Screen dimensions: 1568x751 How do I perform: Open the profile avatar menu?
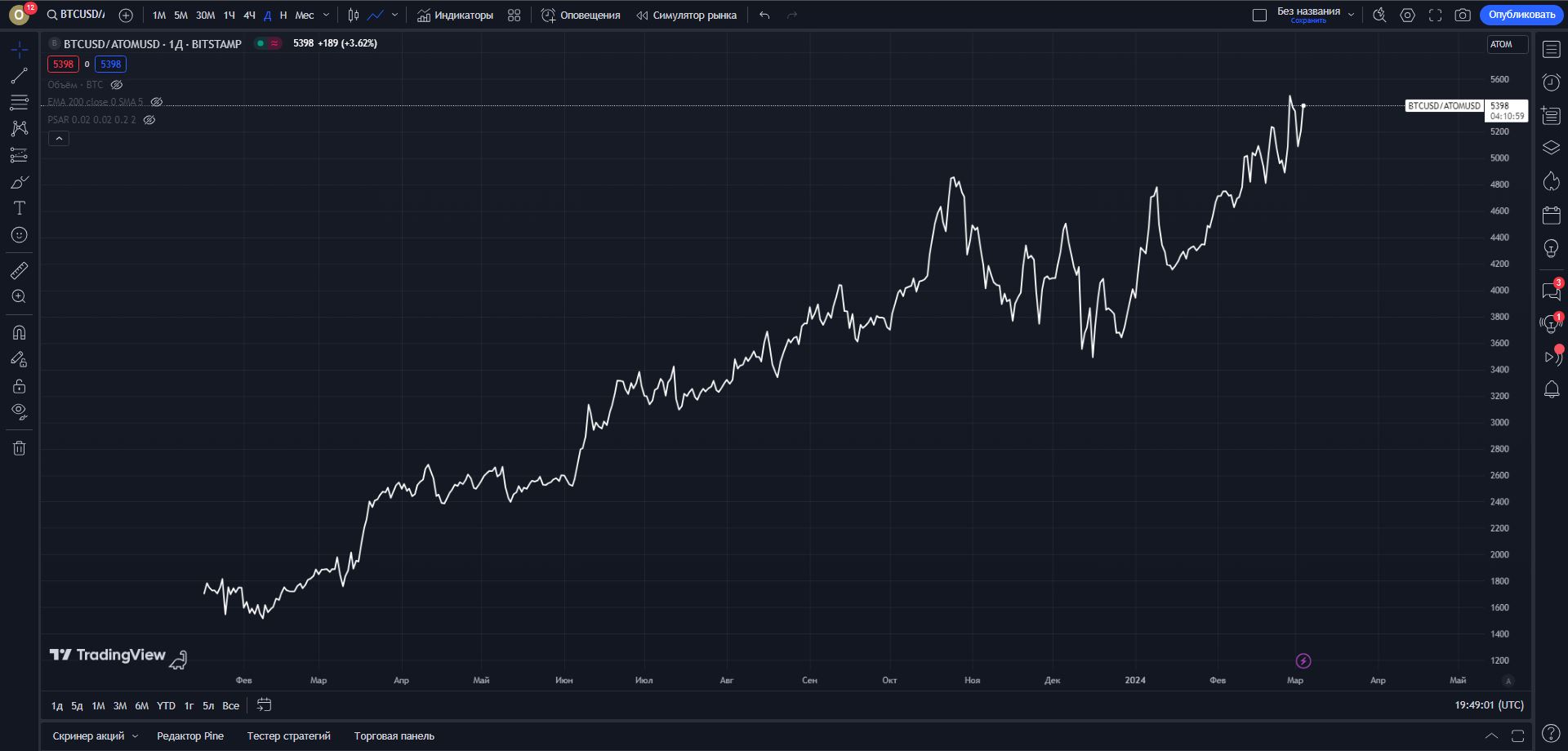tap(18, 15)
